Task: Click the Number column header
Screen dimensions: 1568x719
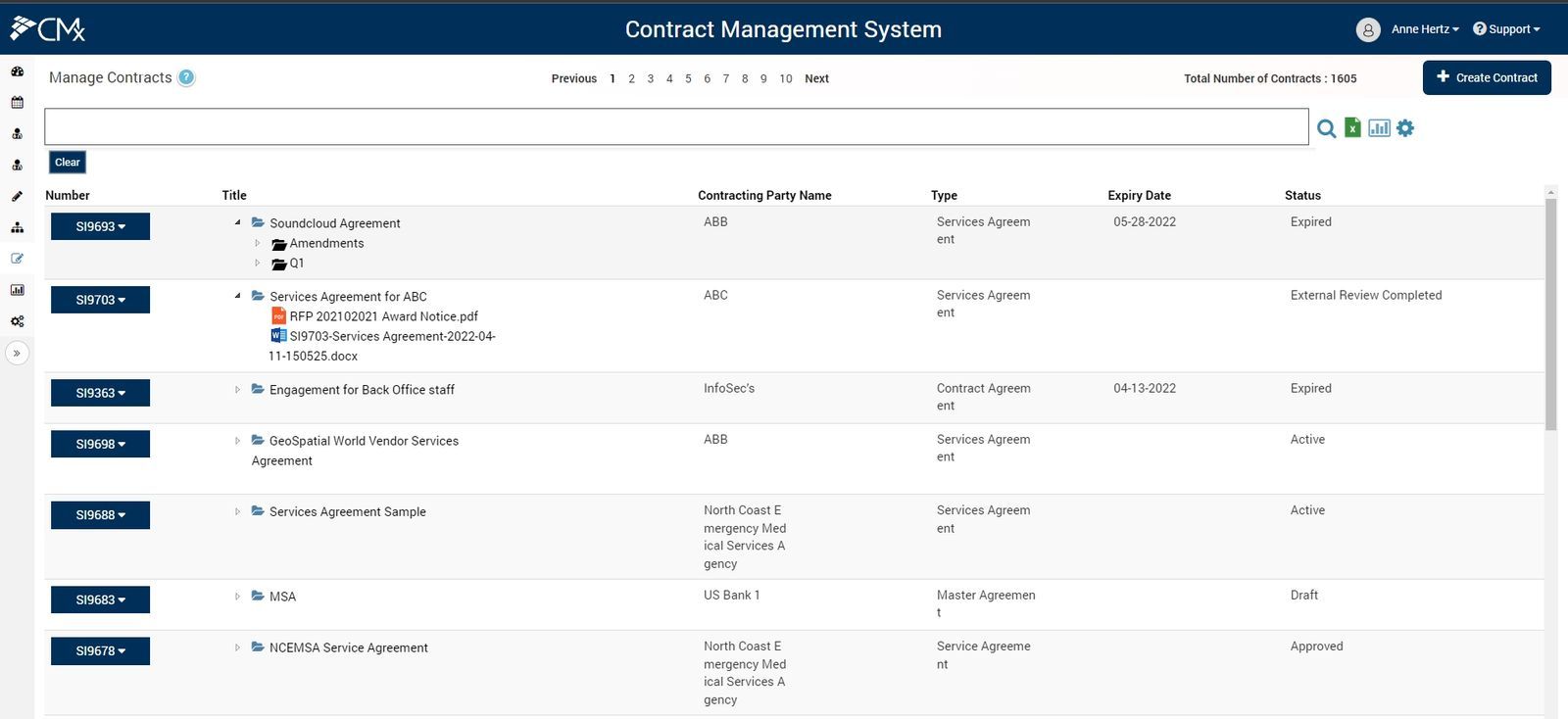Action: (x=67, y=196)
